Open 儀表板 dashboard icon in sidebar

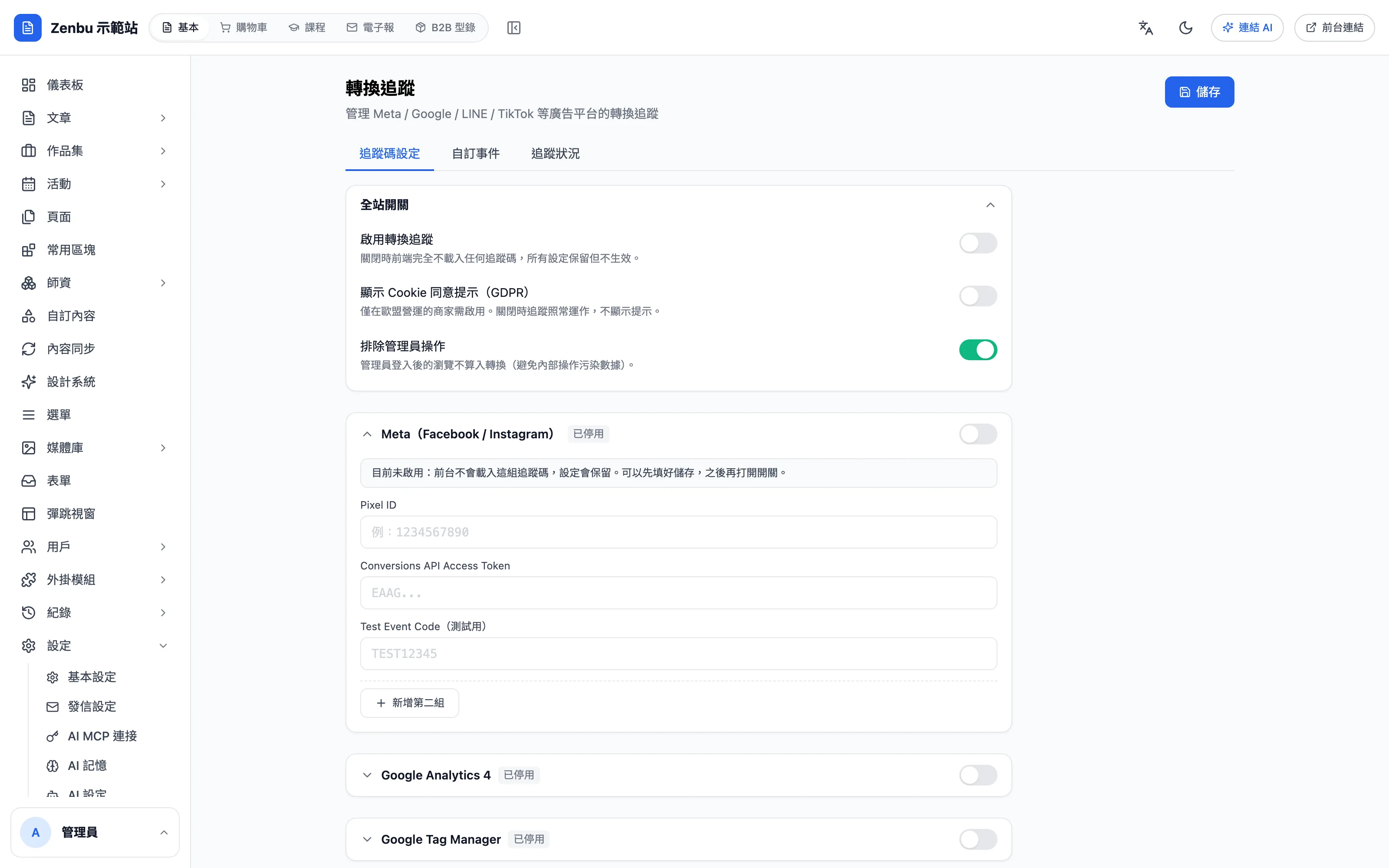pyautogui.click(x=29, y=85)
